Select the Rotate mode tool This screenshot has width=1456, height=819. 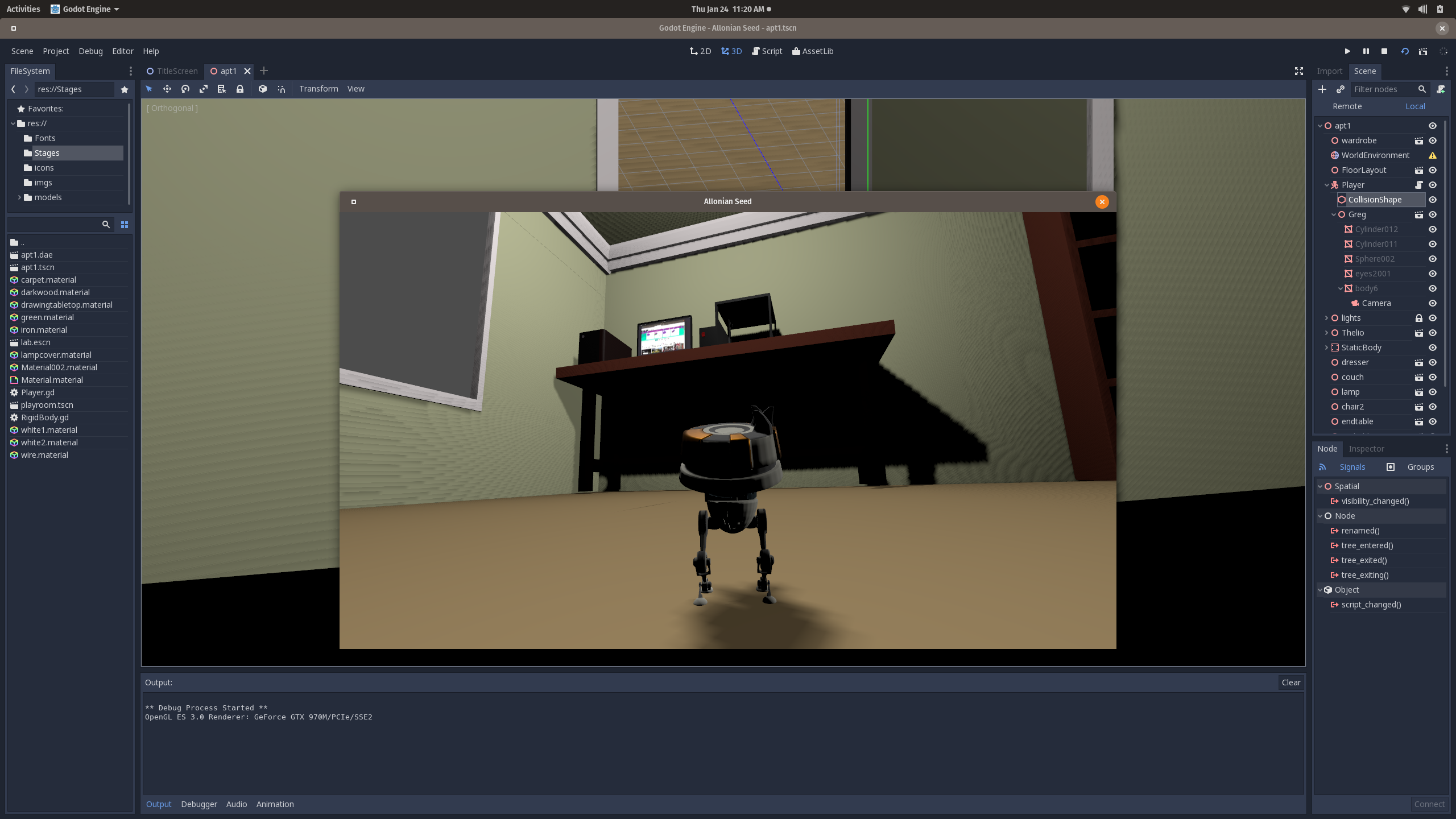(x=185, y=89)
